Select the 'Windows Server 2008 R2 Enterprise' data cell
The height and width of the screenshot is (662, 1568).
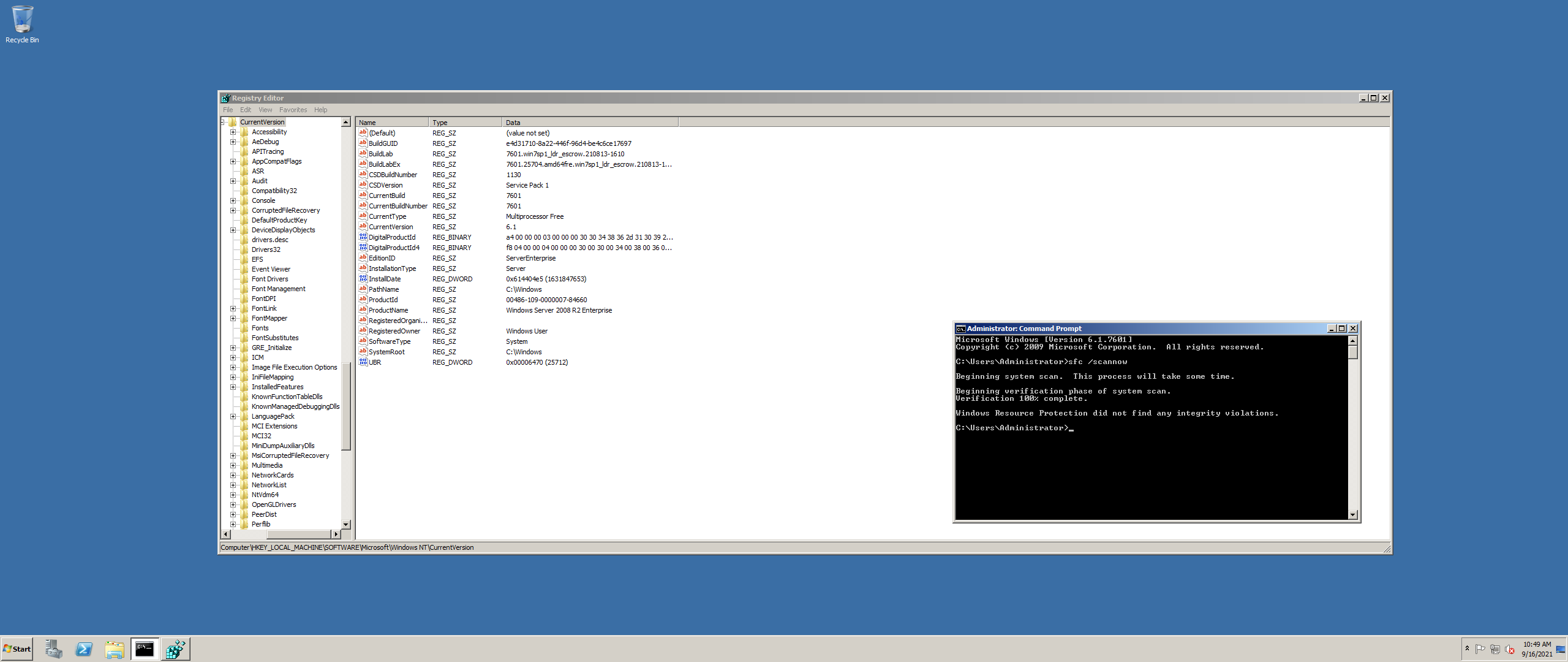click(x=559, y=310)
